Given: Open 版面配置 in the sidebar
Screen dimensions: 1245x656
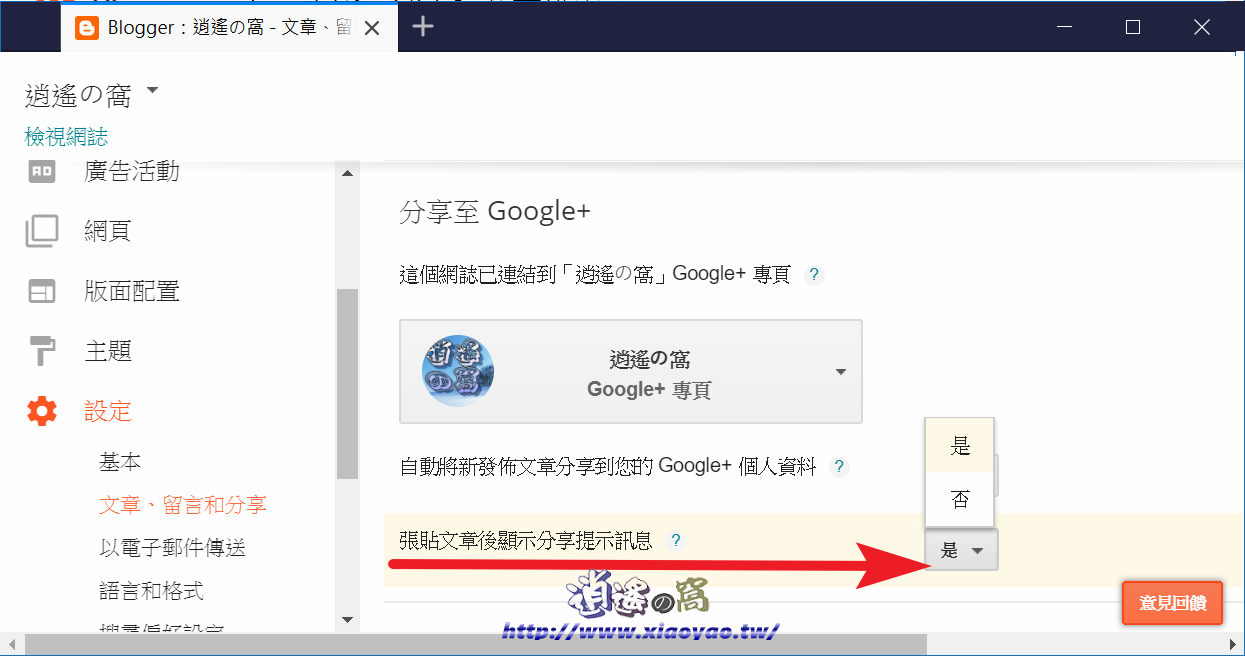Looking at the screenshot, I should coord(132,291).
